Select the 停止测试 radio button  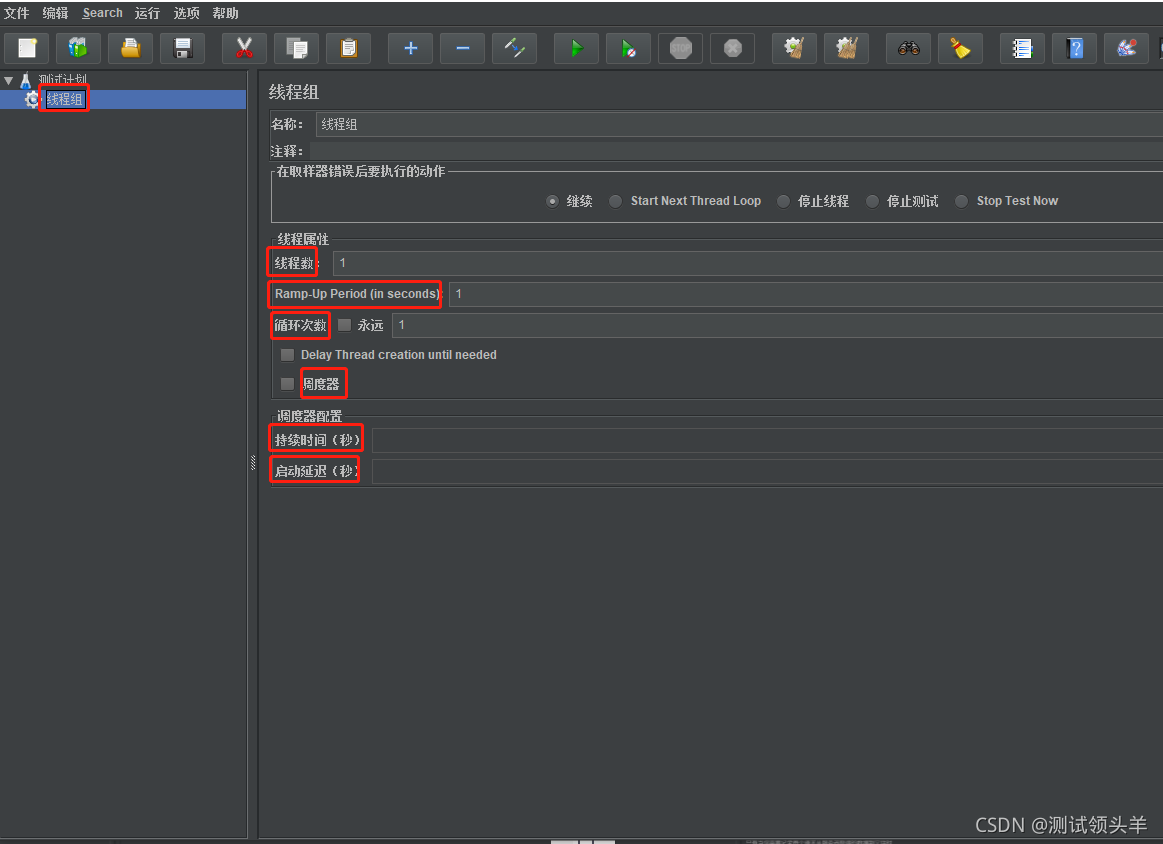point(872,201)
